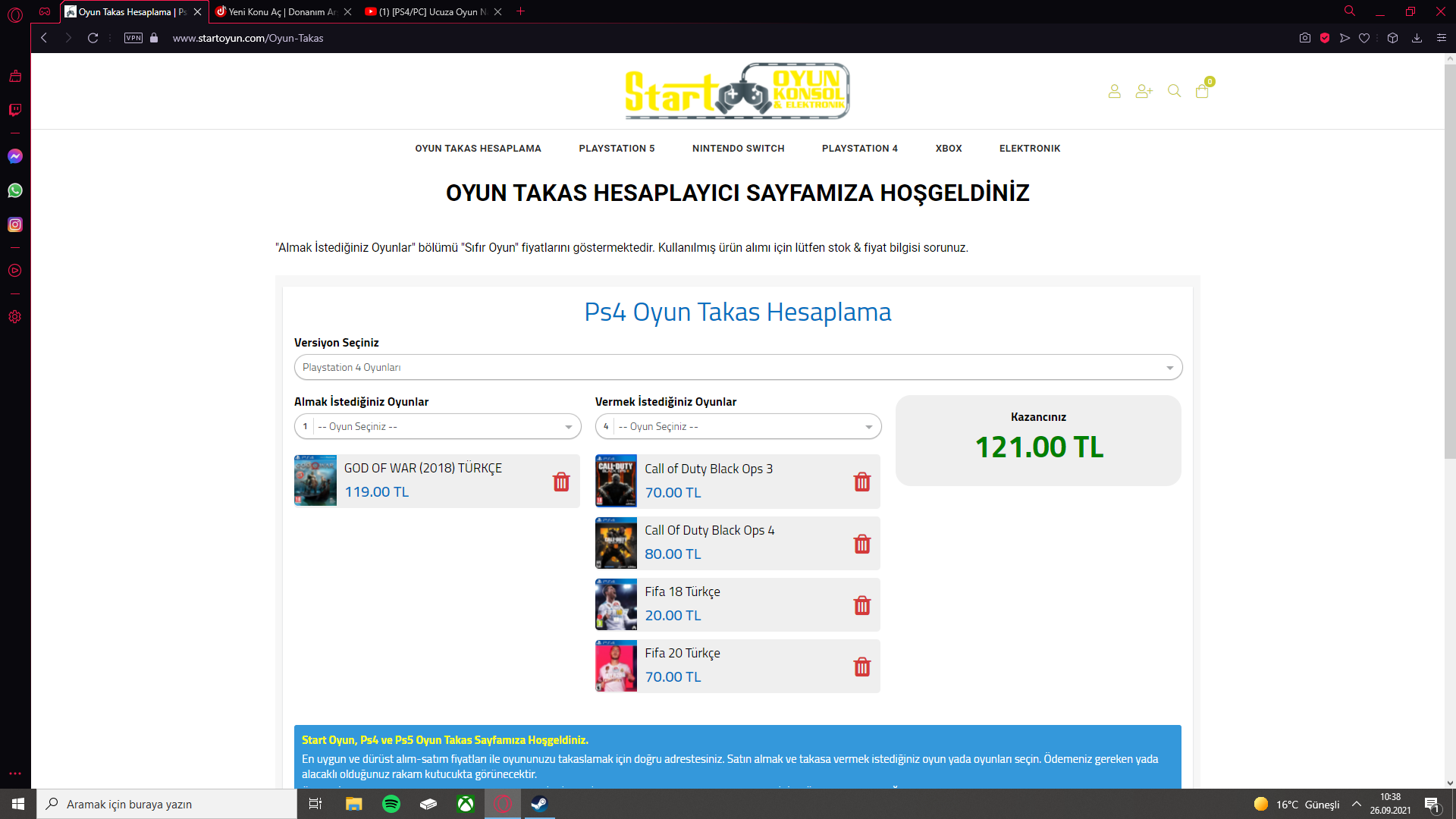This screenshot has width=1456, height=819.
Task: Click the God of War cover thumbnail
Action: pos(315,480)
